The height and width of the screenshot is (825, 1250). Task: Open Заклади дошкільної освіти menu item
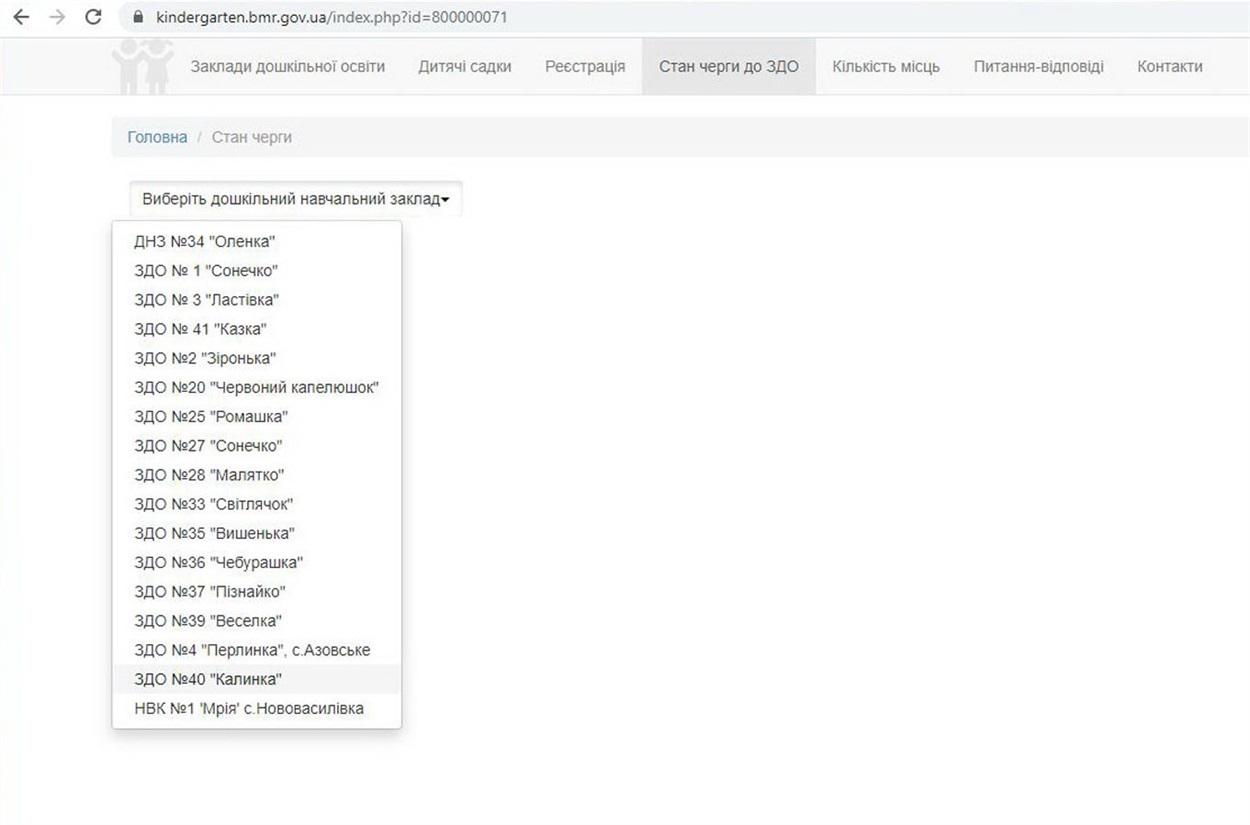(288, 67)
